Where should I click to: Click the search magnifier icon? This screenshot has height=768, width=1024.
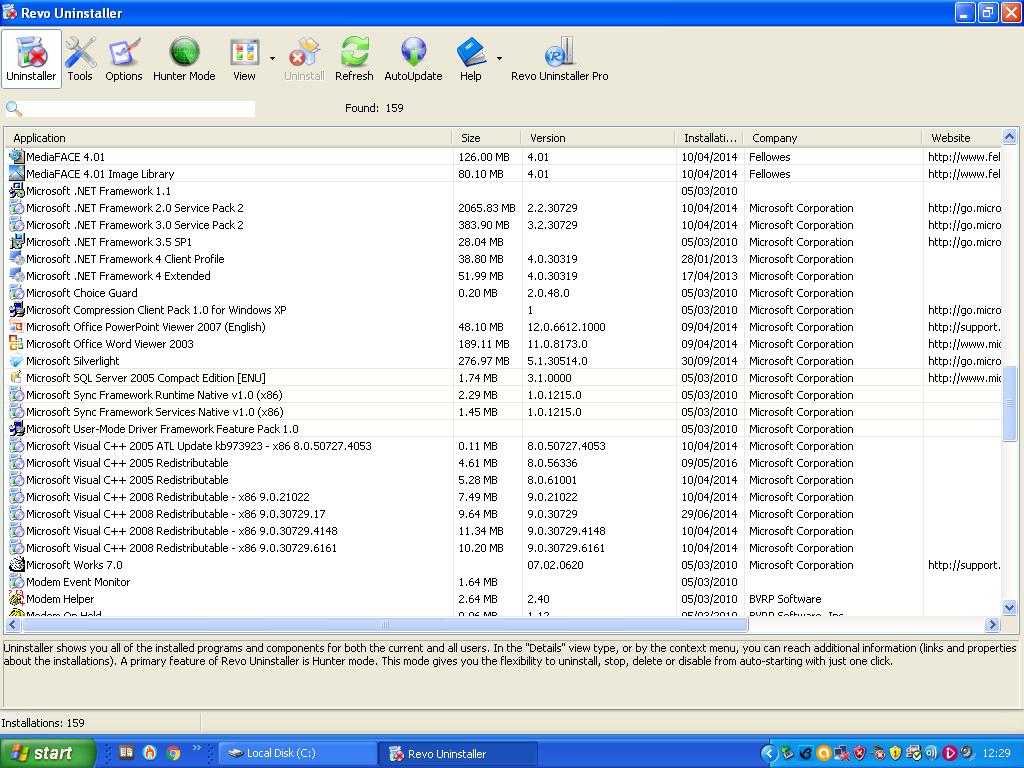point(13,108)
